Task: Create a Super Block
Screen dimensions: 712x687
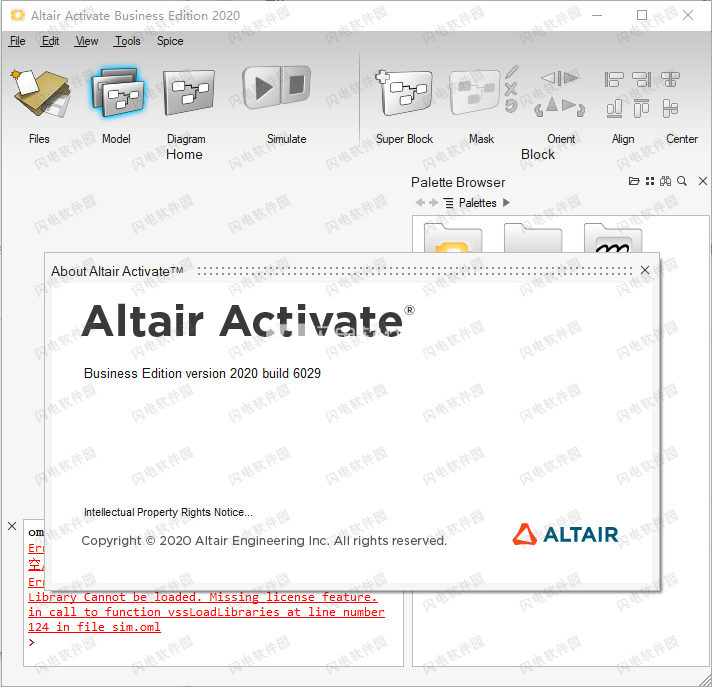Action: pos(404,93)
